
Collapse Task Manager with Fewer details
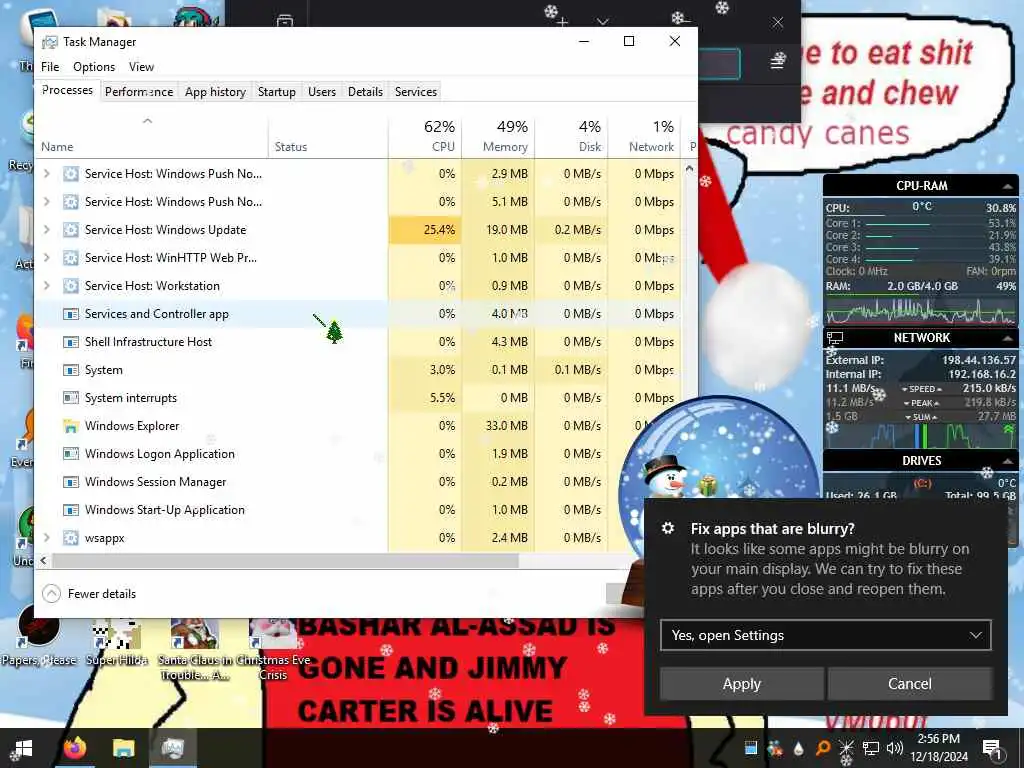click(89, 594)
